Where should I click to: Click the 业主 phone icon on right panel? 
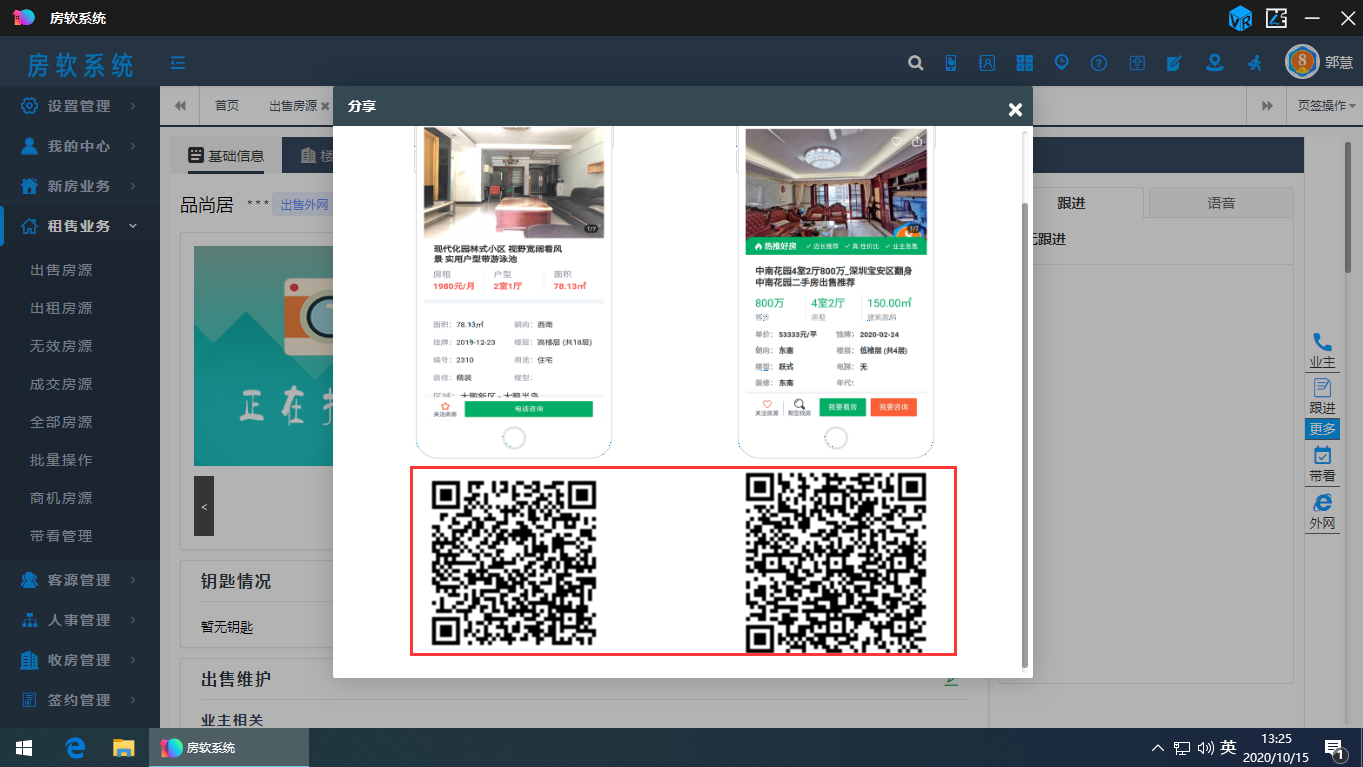click(x=1322, y=351)
